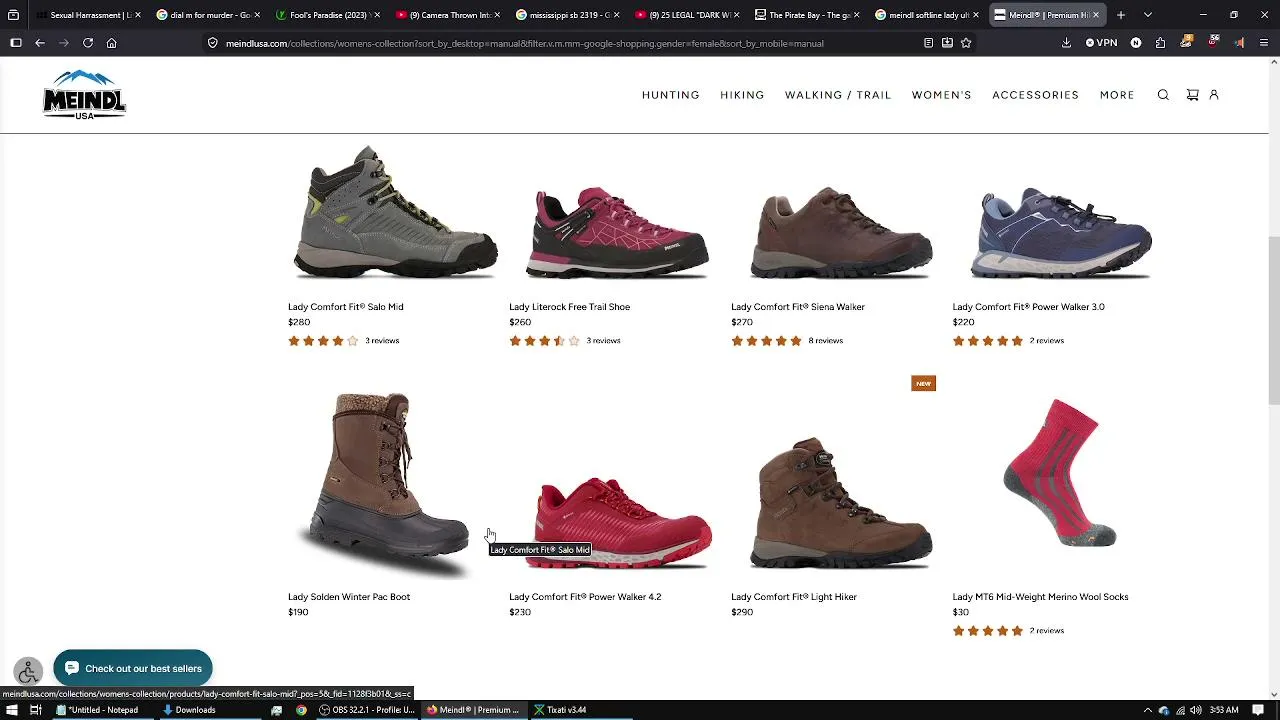Open the reader view icon in address bar
The width and height of the screenshot is (1280, 720).
[928, 43]
